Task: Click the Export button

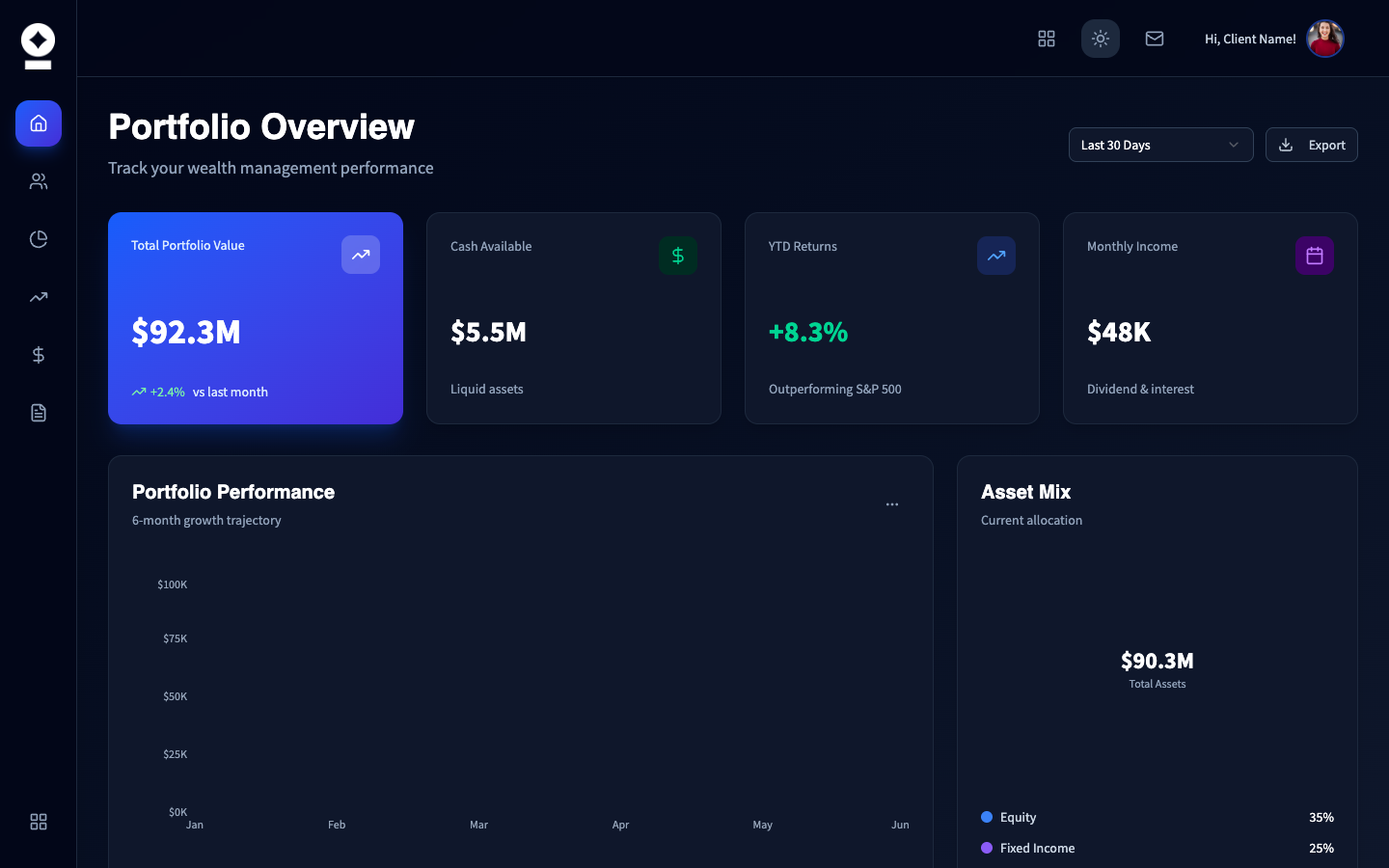Action: (x=1312, y=145)
